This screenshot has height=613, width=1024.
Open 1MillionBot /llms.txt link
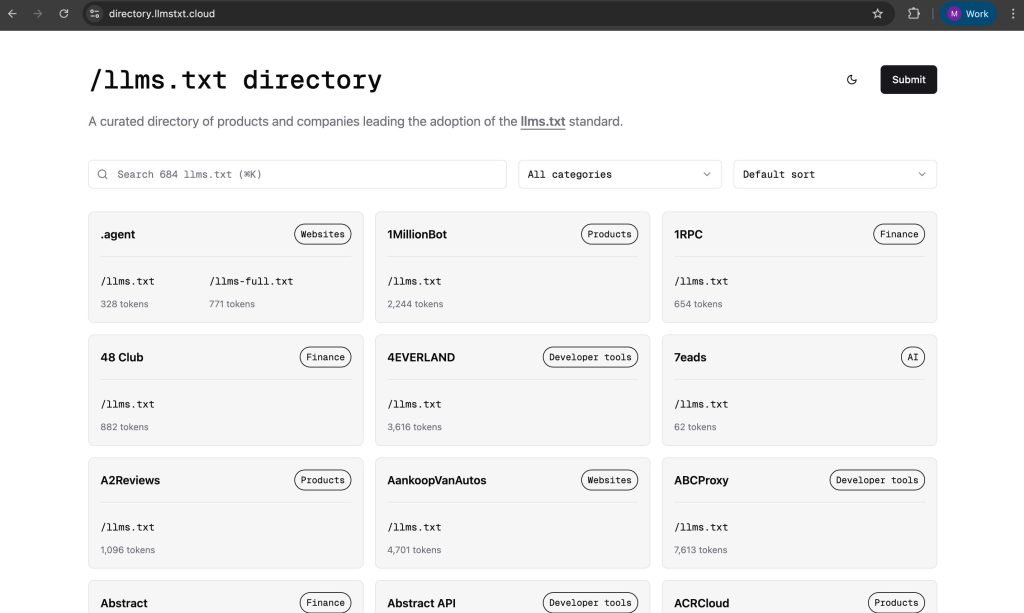414,281
